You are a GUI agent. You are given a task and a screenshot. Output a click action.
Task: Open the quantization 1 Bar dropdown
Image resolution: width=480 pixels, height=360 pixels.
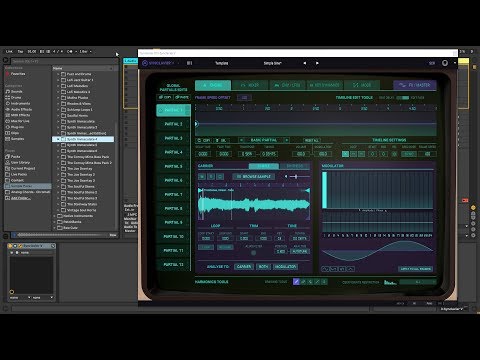[x=85, y=51]
